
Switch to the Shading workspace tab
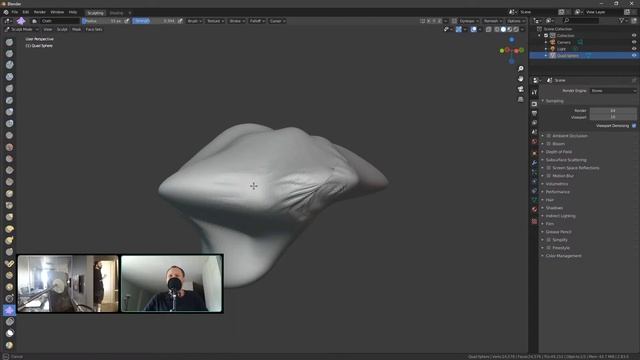[x=116, y=13]
